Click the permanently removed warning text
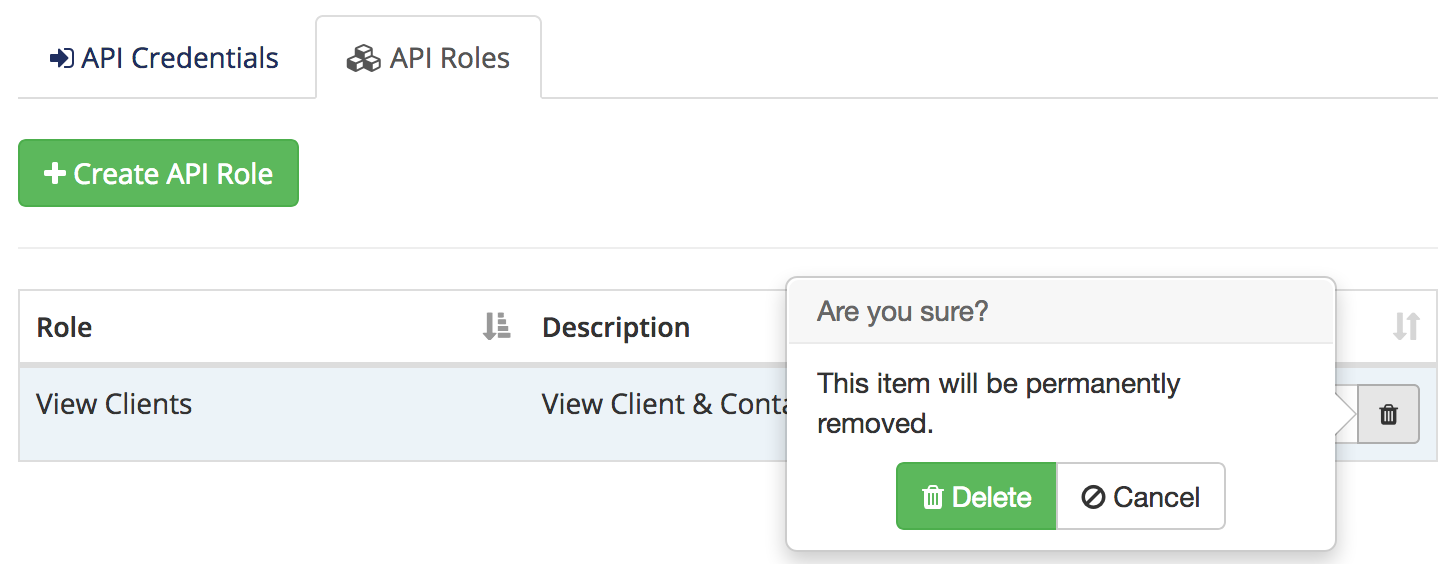 coord(999,403)
